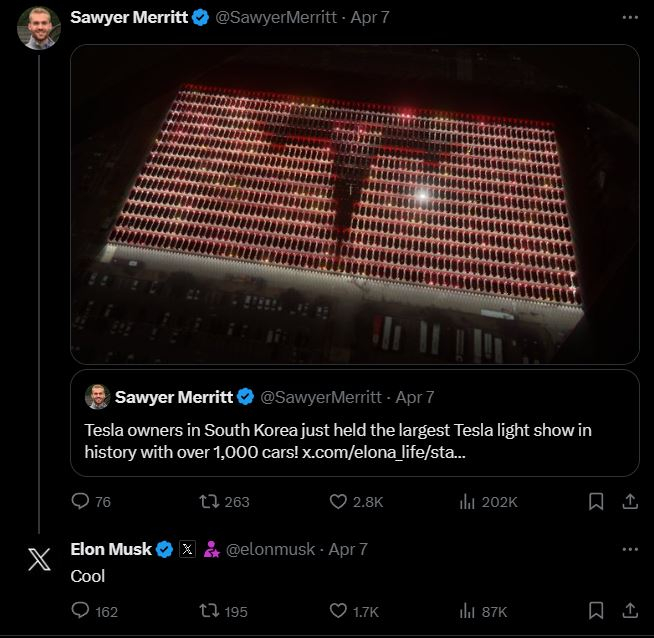This screenshot has width=654, height=638.
Task: Open Elon Musk's X logo avatar
Action: coord(39,559)
